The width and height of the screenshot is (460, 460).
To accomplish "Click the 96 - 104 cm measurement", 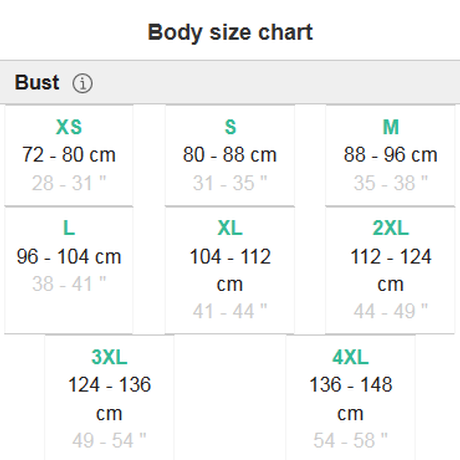I will [x=69, y=256].
